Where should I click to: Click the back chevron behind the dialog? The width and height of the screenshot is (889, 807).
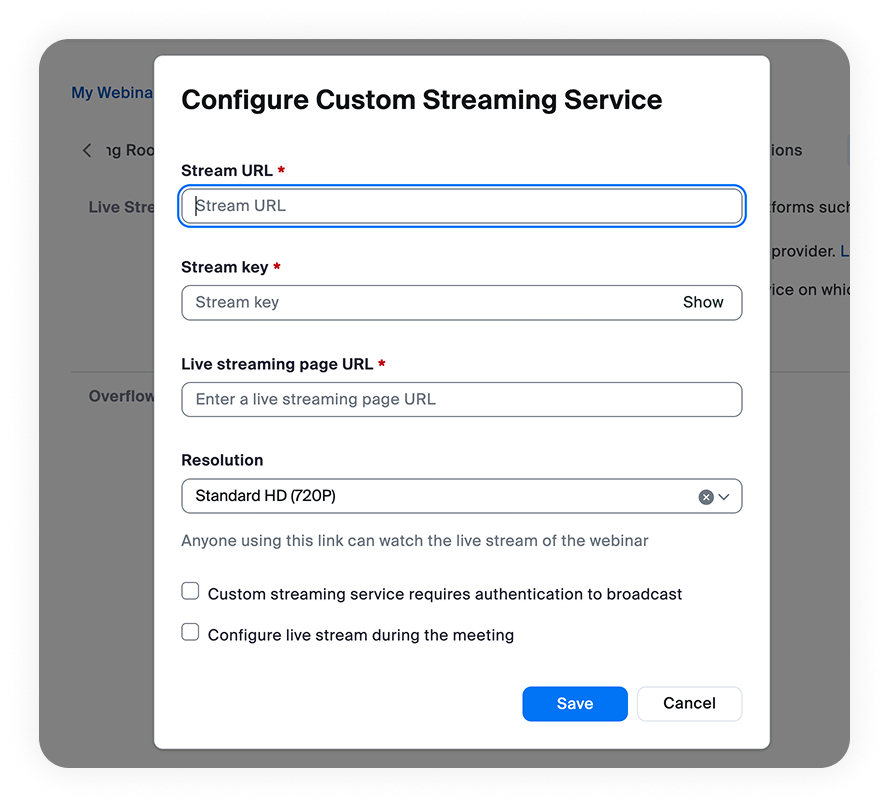tap(87, 150)
